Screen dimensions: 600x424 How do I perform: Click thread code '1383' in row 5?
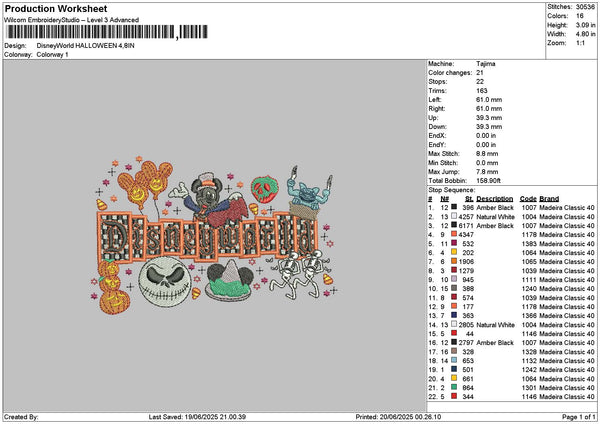[x=529, y=244]
